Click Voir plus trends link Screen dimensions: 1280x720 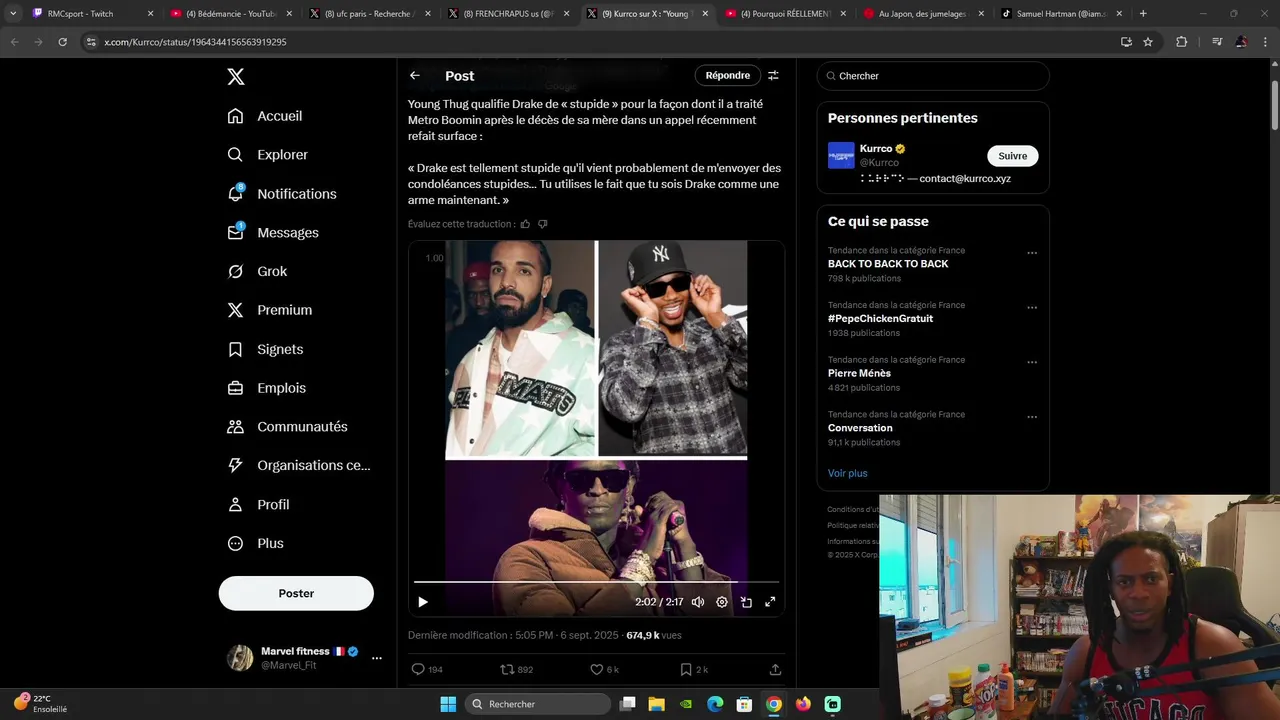click(848, 473)
